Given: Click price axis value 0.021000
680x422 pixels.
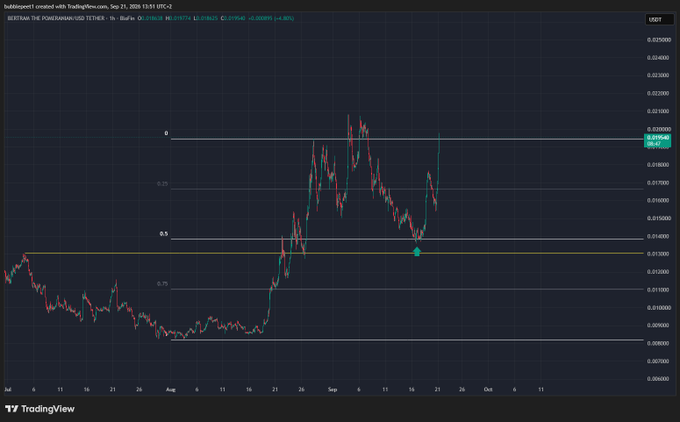Looking at the screenshot, I should (x=658, y=111).
